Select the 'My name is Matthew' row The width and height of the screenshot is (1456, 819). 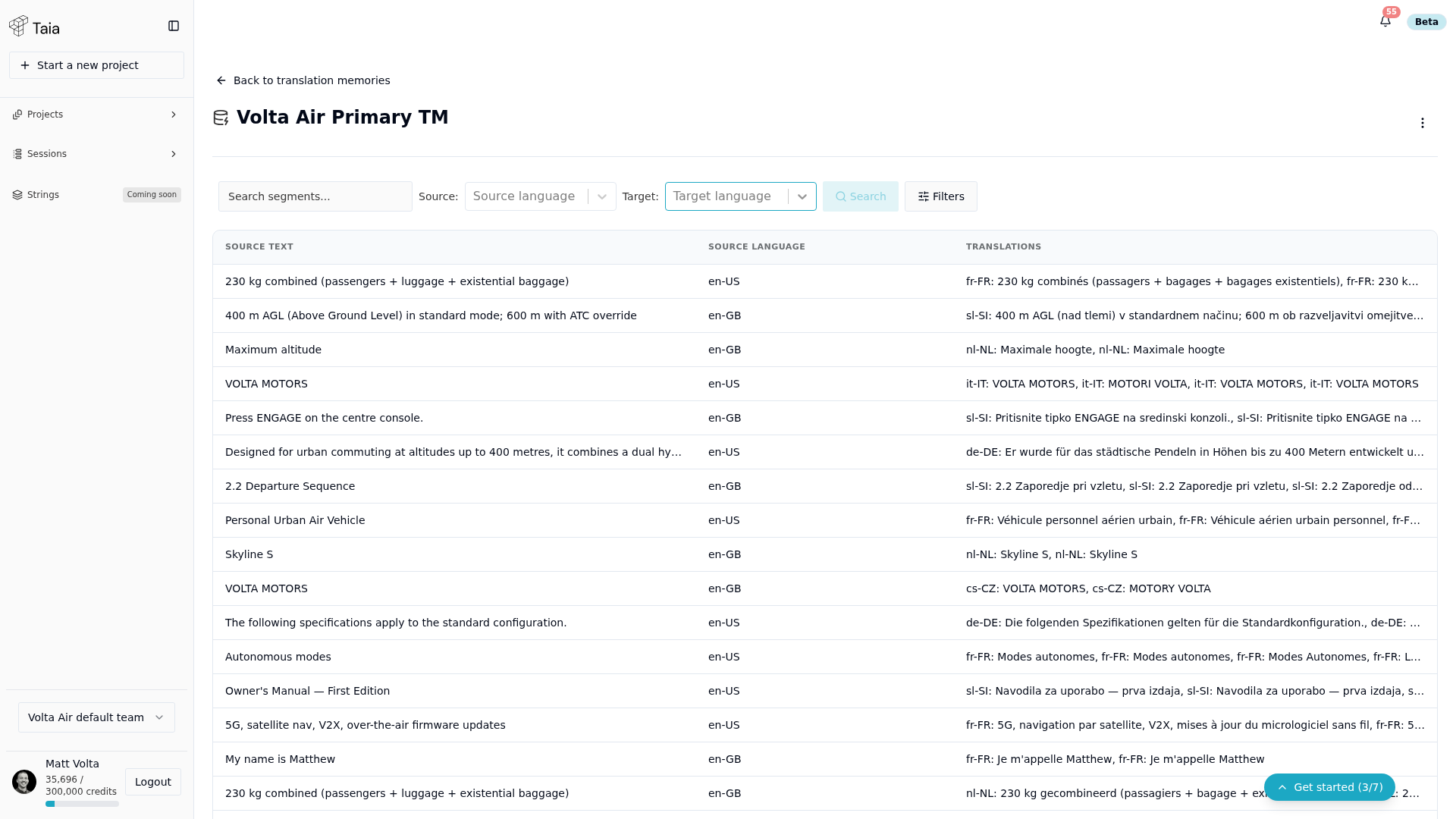pos(825,759)
